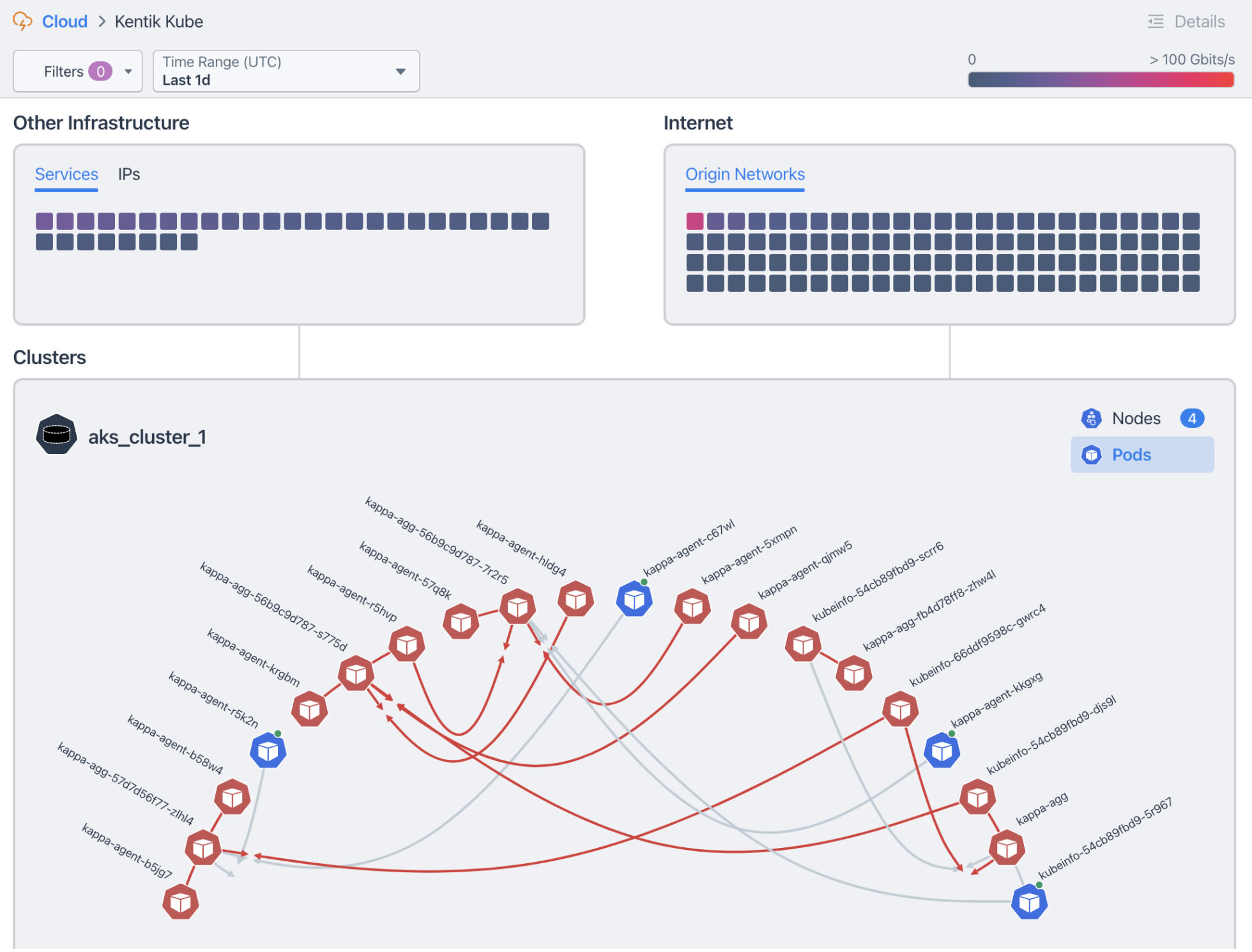The height and width of the screenshot is (952, 1252).
Task: Open the Filters dropdown
Action: coord(77,72)
